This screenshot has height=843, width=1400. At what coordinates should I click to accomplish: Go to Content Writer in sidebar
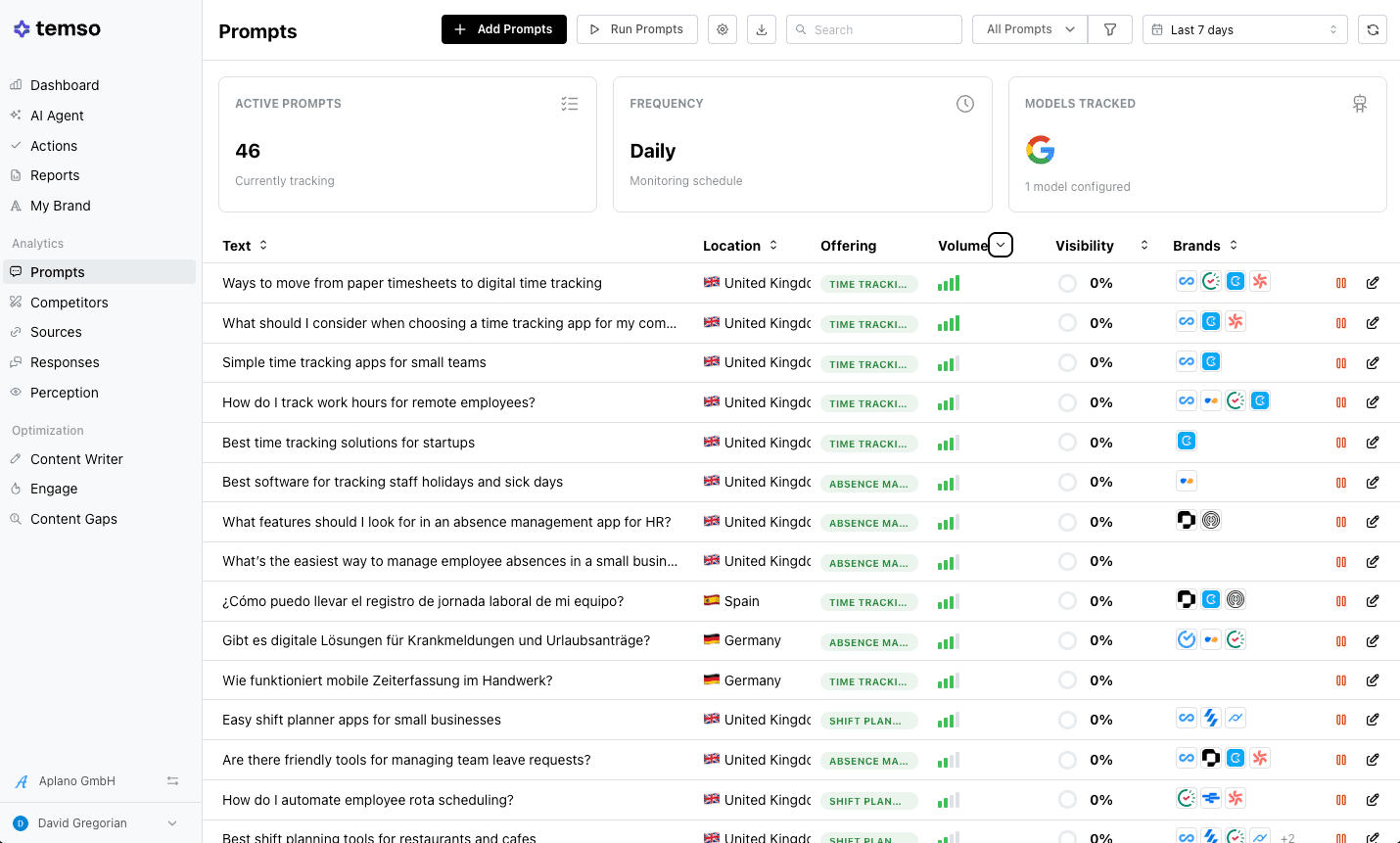click(76, 459)
